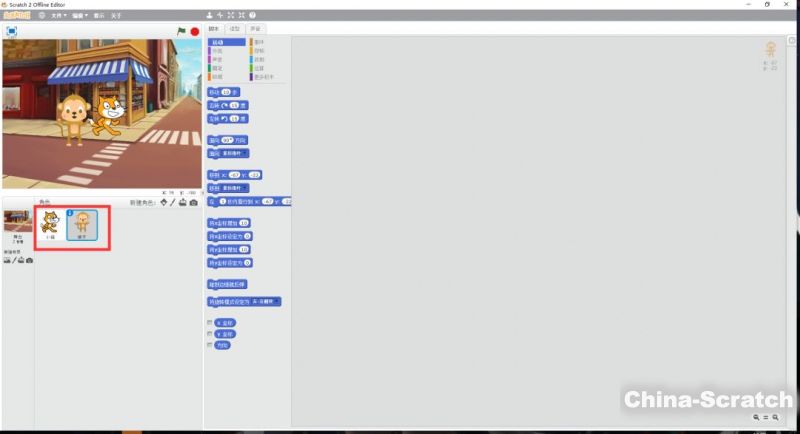The image size is (800, 434).
Task: Open the 编辑 (Edit) menu
Action: (79, 16)
